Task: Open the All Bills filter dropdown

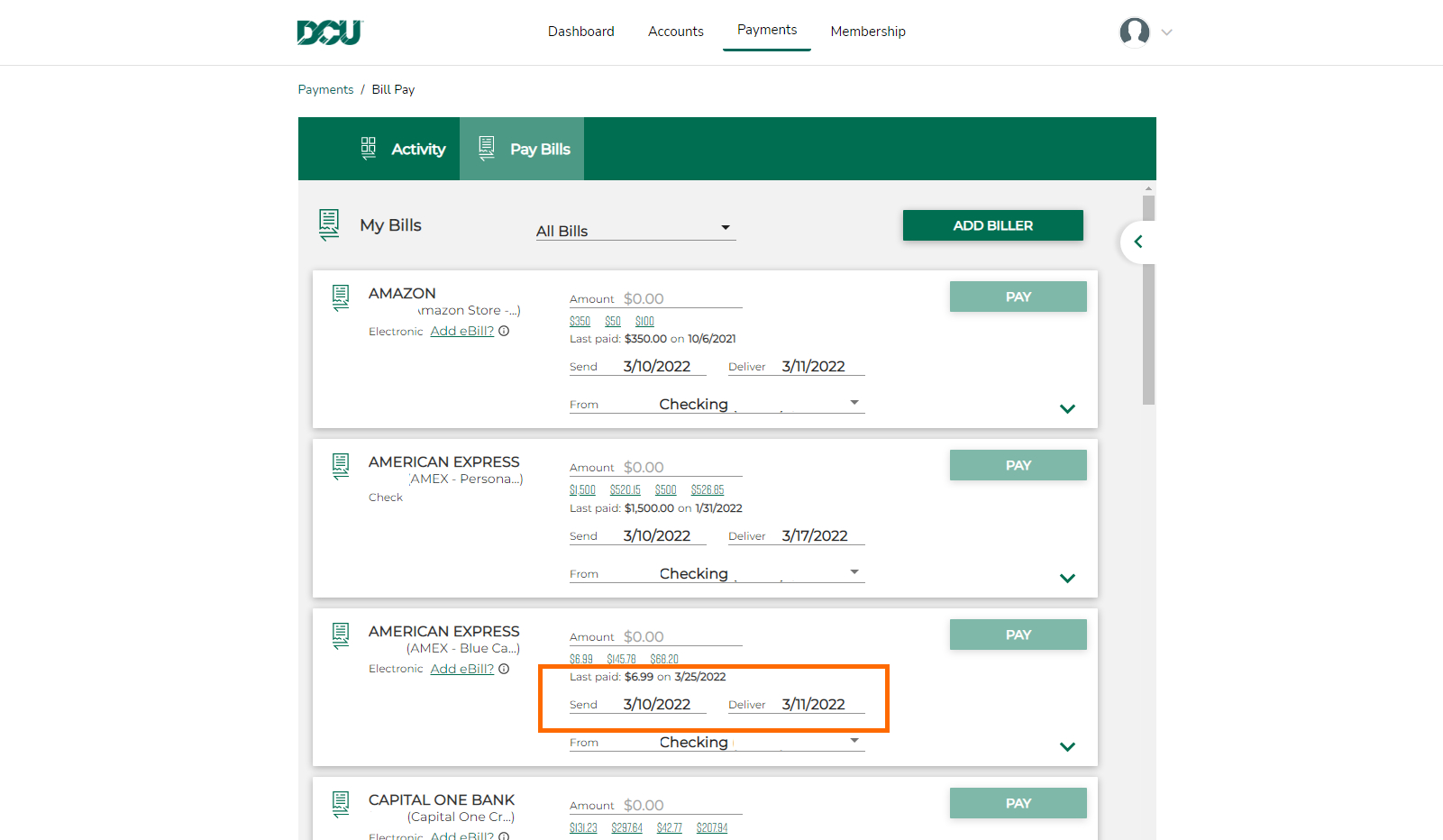Action: 635,231
